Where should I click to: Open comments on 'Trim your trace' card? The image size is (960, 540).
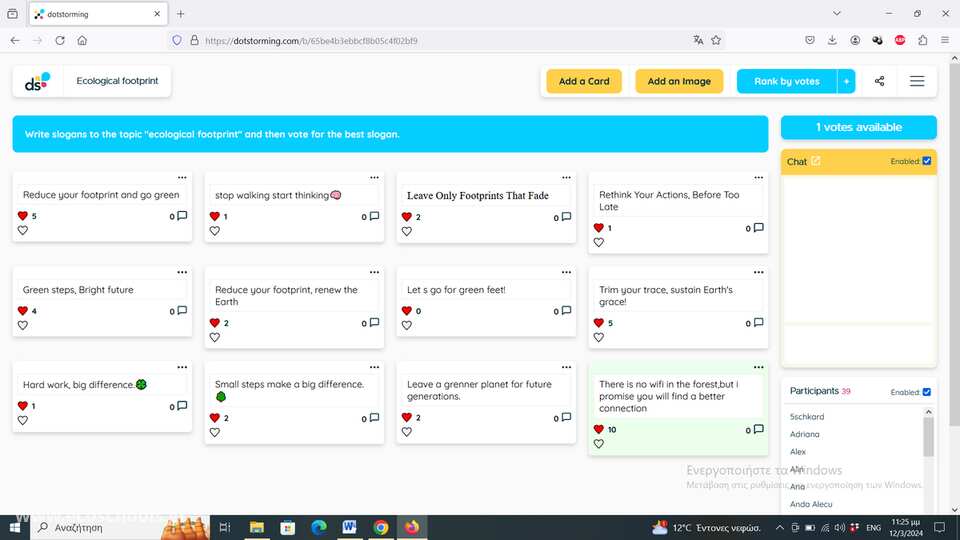pos(759,323)
